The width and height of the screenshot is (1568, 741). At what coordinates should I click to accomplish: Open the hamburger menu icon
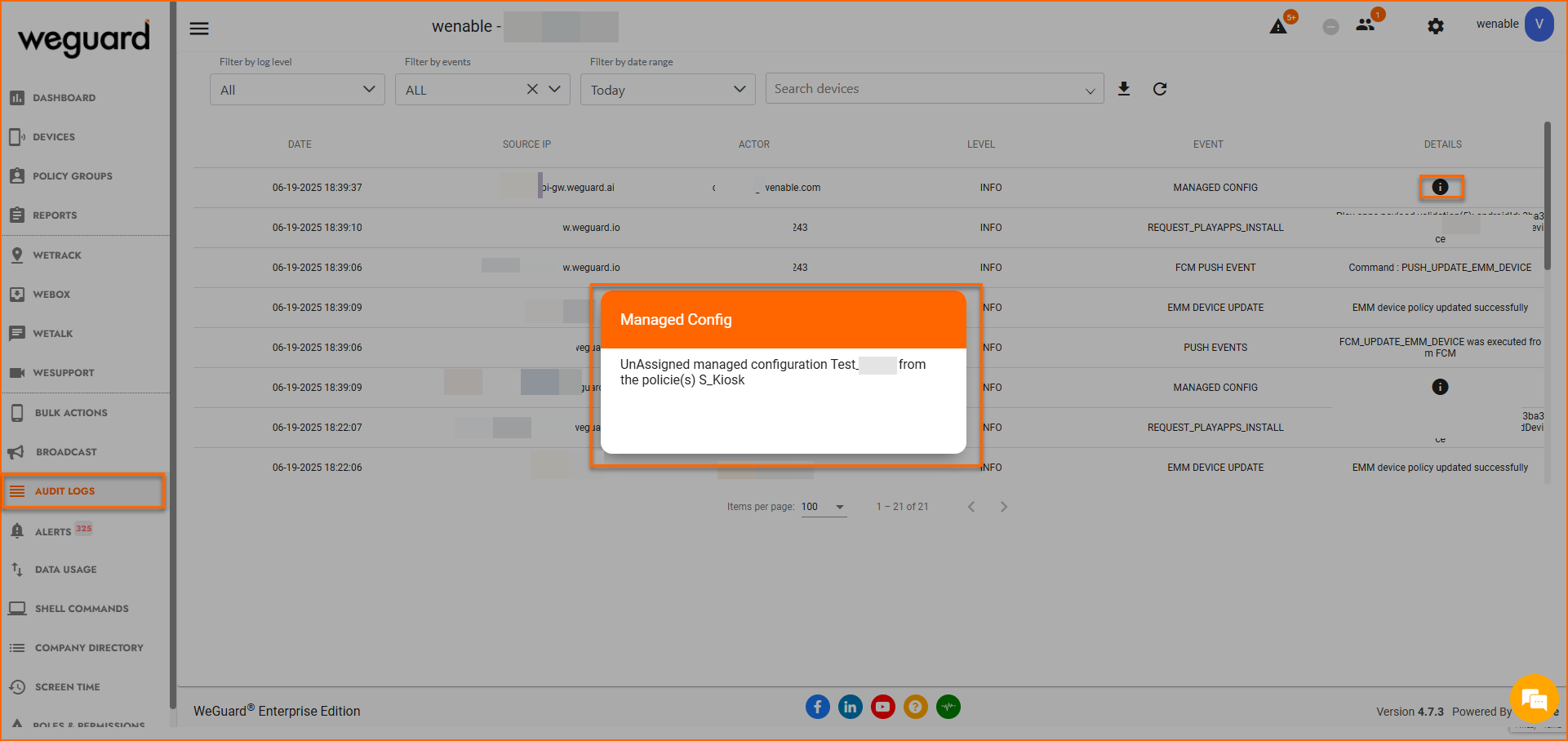click(x=199, y=29)
